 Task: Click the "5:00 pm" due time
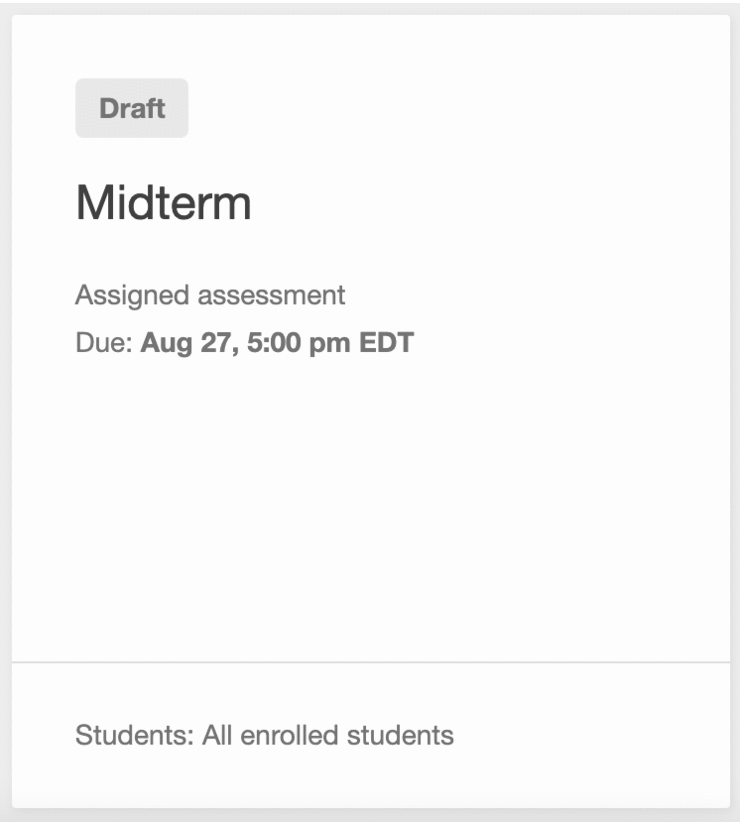299,343
